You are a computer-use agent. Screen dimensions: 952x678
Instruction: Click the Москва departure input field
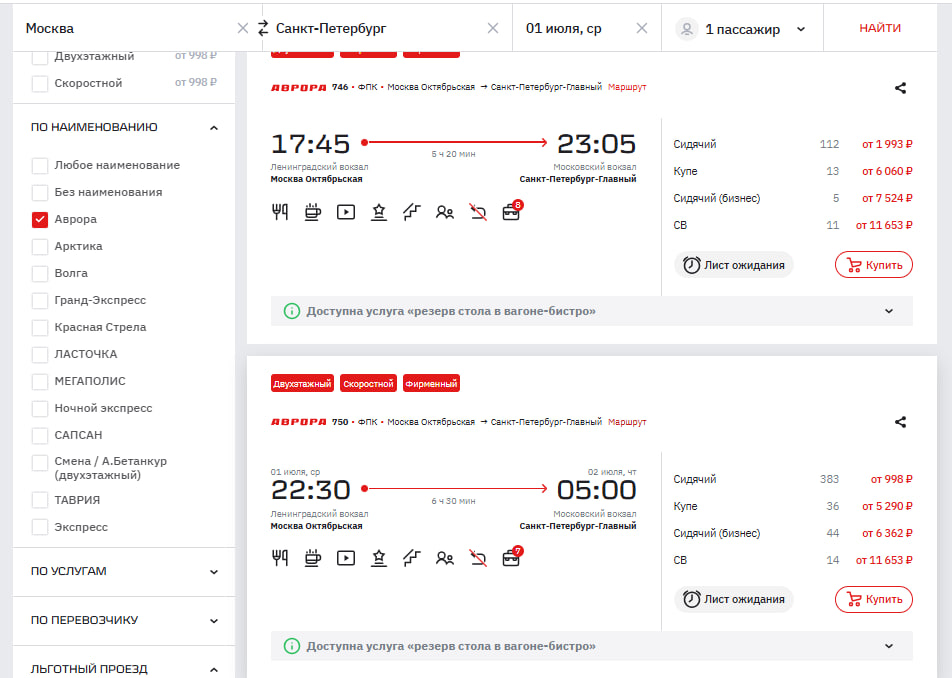pos(124,29)
